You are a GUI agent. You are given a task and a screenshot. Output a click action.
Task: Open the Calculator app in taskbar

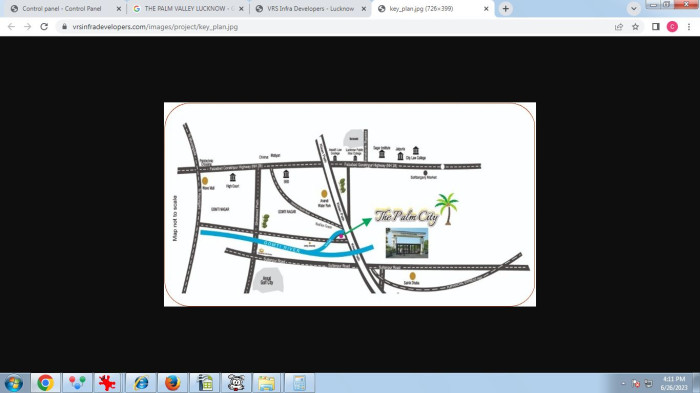299,383
